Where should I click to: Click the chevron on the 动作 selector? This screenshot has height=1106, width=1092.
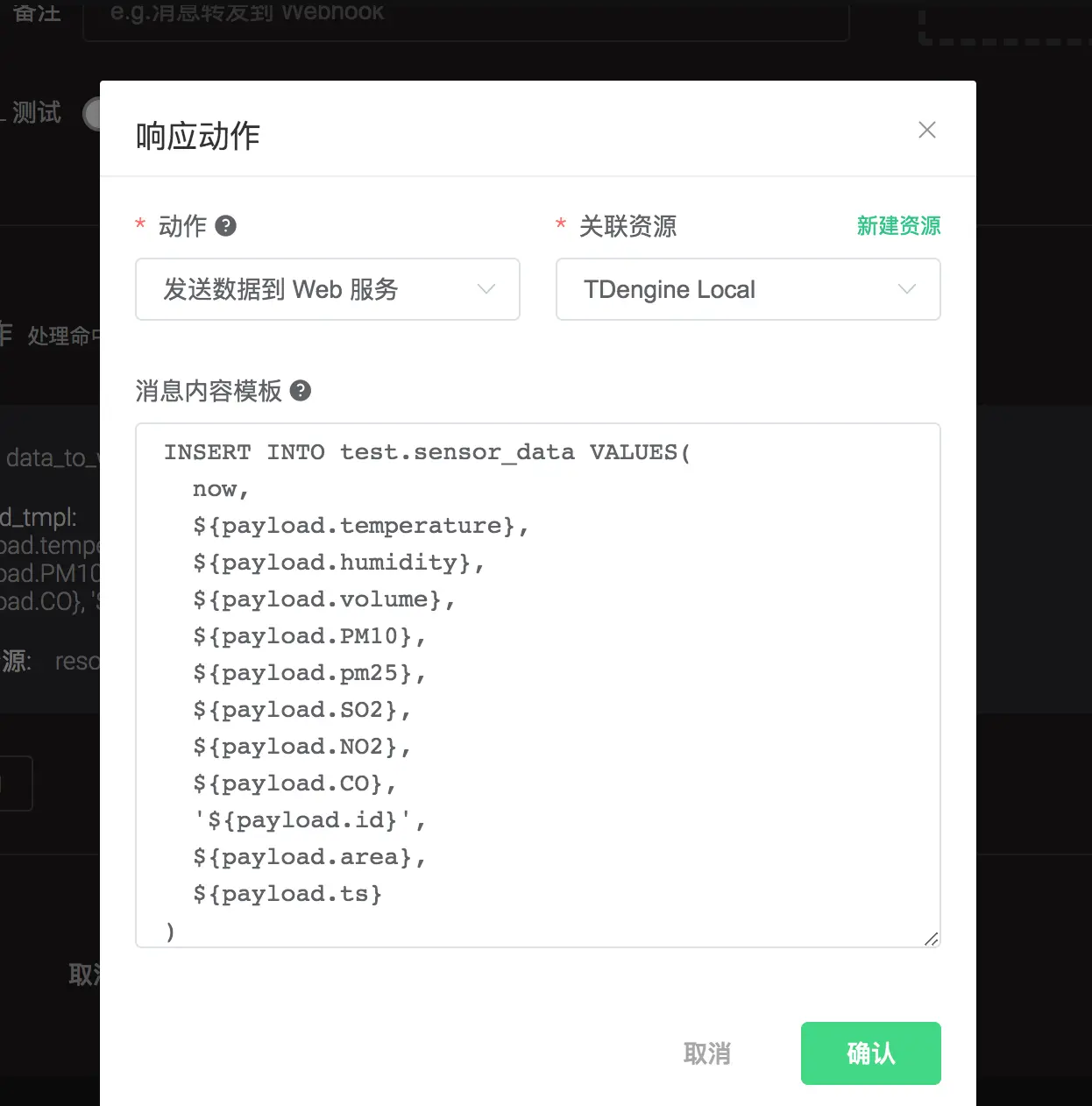tap(486, 289)
